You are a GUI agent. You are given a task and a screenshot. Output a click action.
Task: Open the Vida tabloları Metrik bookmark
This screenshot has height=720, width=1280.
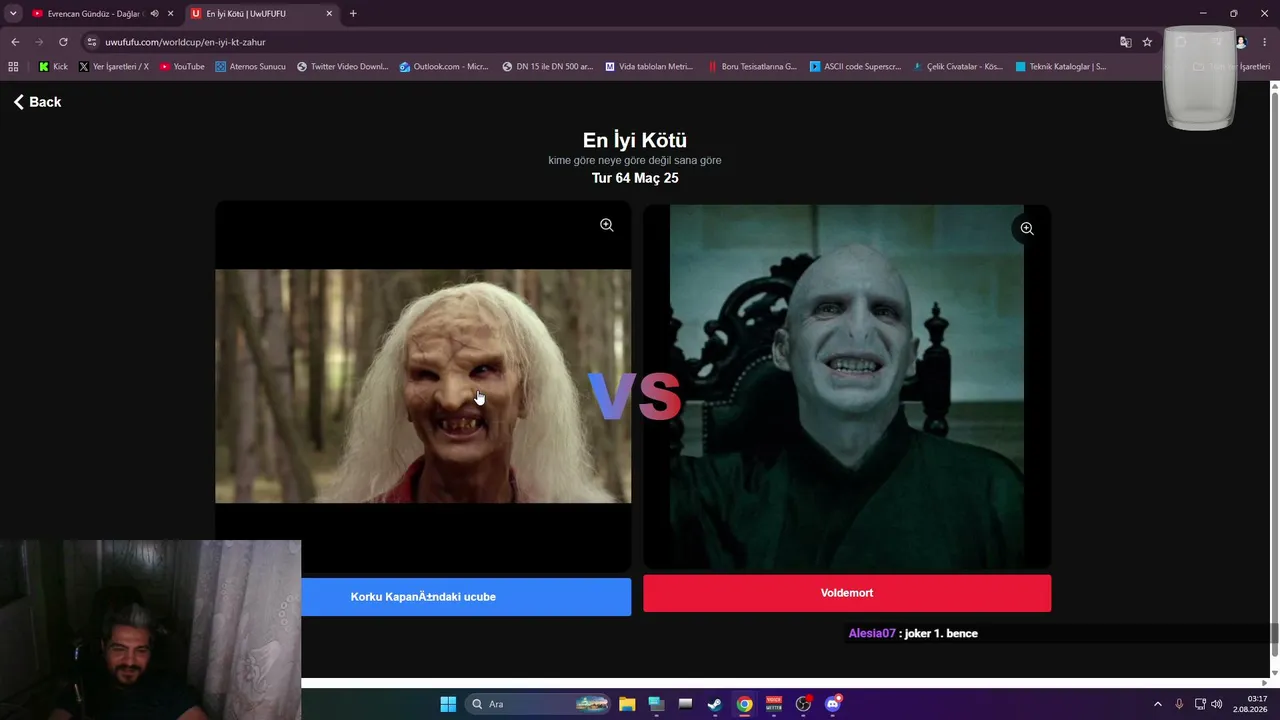pyautogui.click(x=649, y=67)
